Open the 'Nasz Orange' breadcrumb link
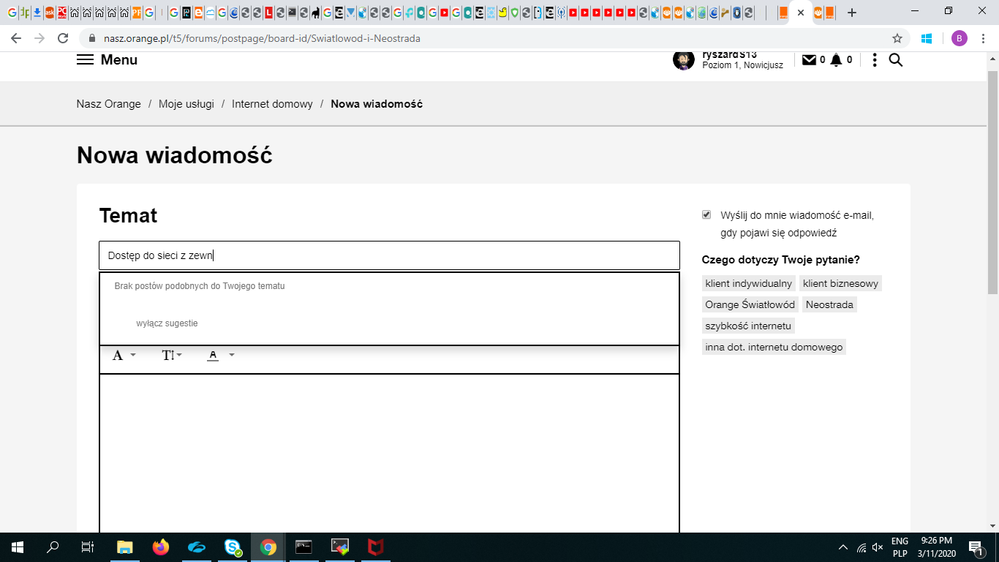The width and height of the screenshot is (999, 562). pyautogui.click(x=109, y=104)
